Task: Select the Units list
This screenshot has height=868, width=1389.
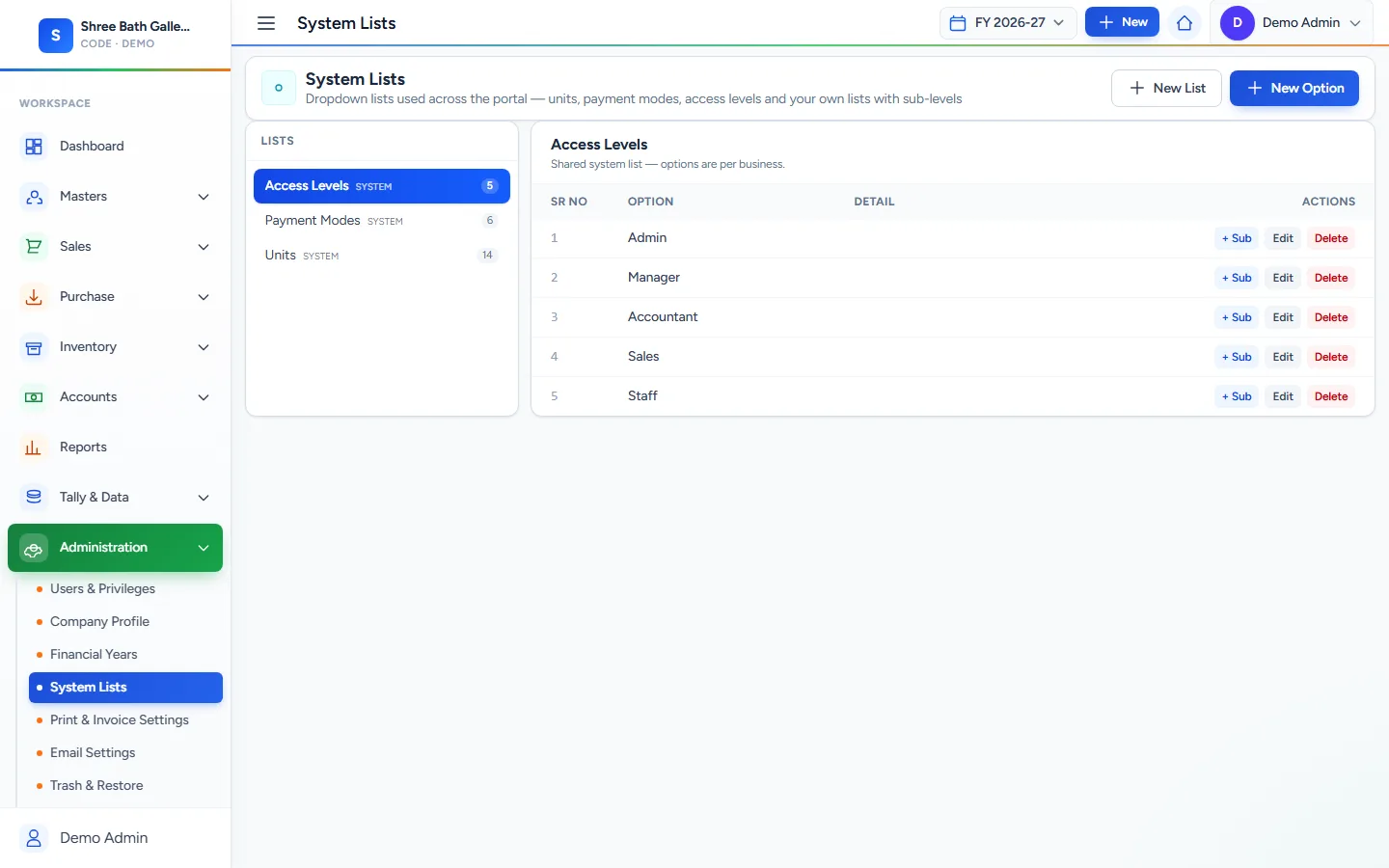Action: 382,256
